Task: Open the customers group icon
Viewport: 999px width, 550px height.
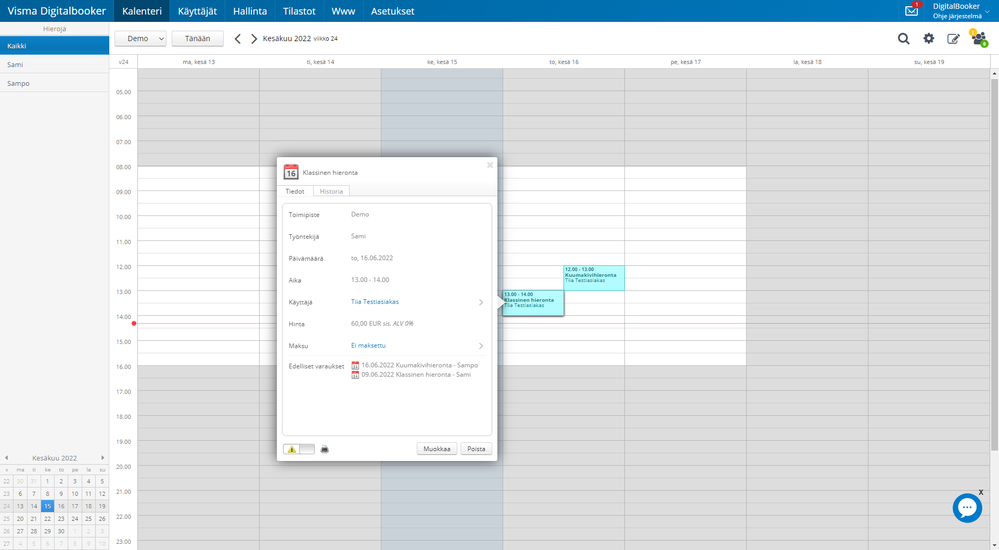Action: [x=979, y=38]
